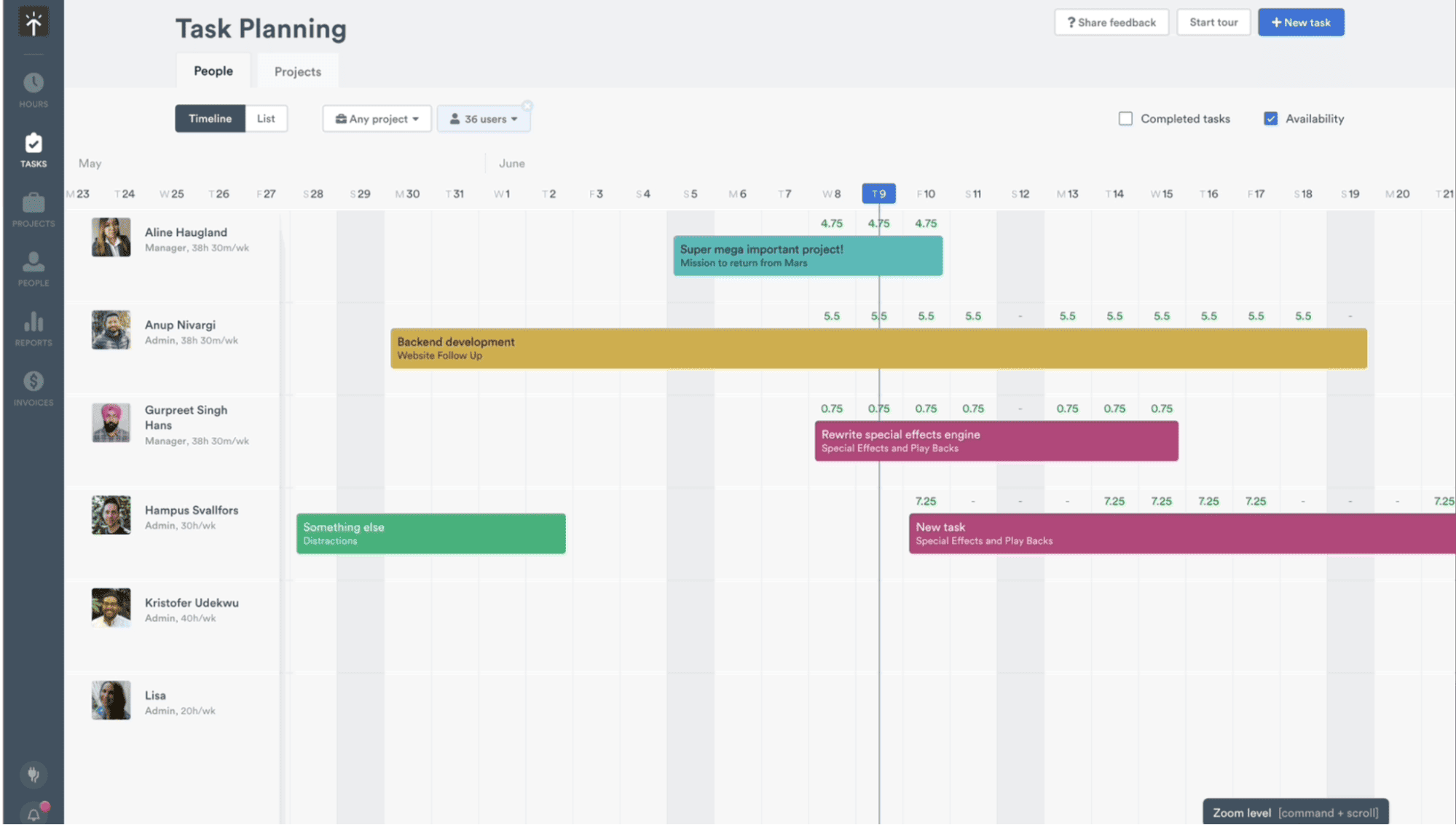Open the Projects sidebar icon
Screen dimensions: 1456x825
[33, 210]
